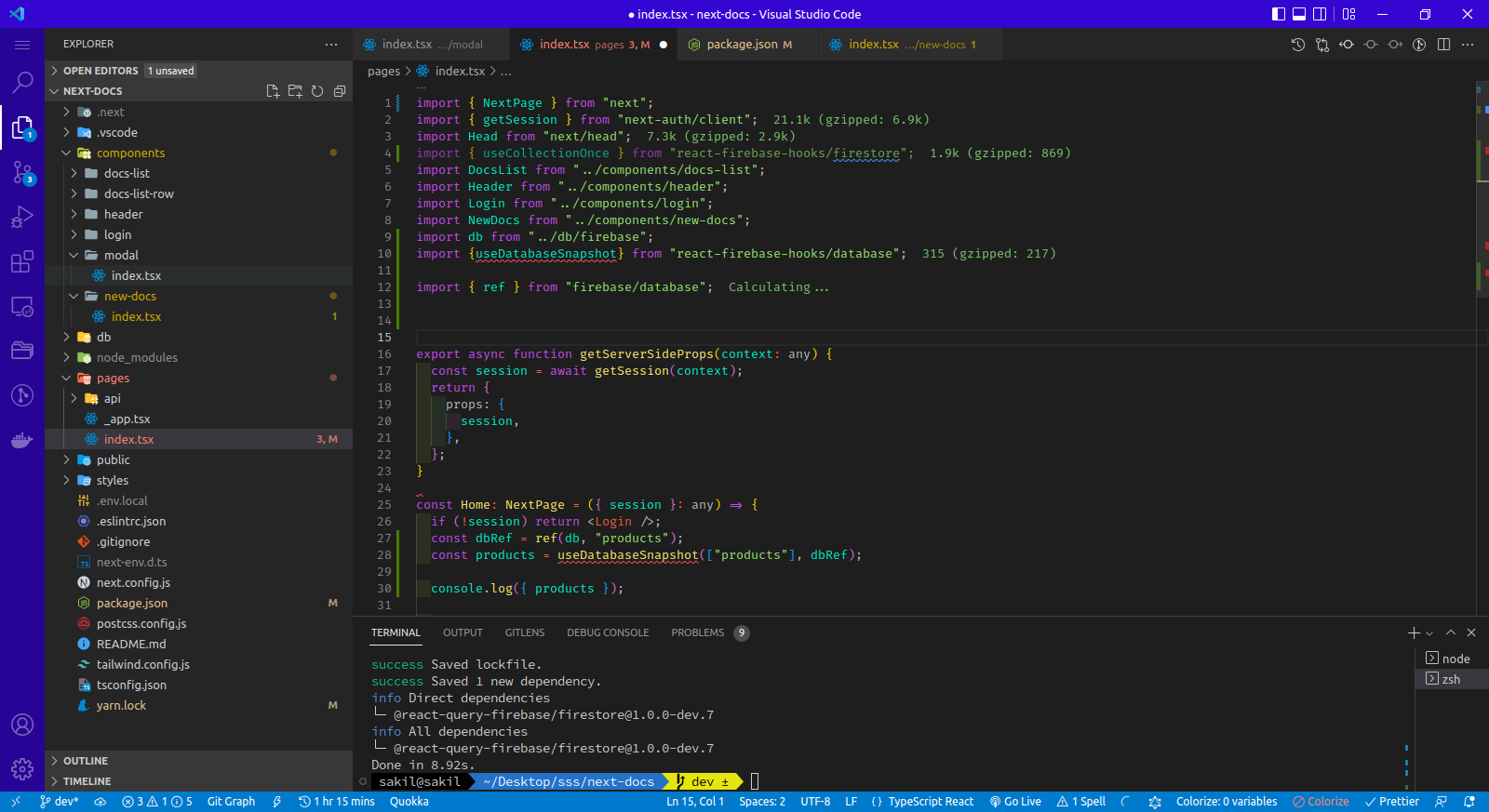Open terminal launch profile dropdown arrow
The image size is (1489, 812).
1430,633
